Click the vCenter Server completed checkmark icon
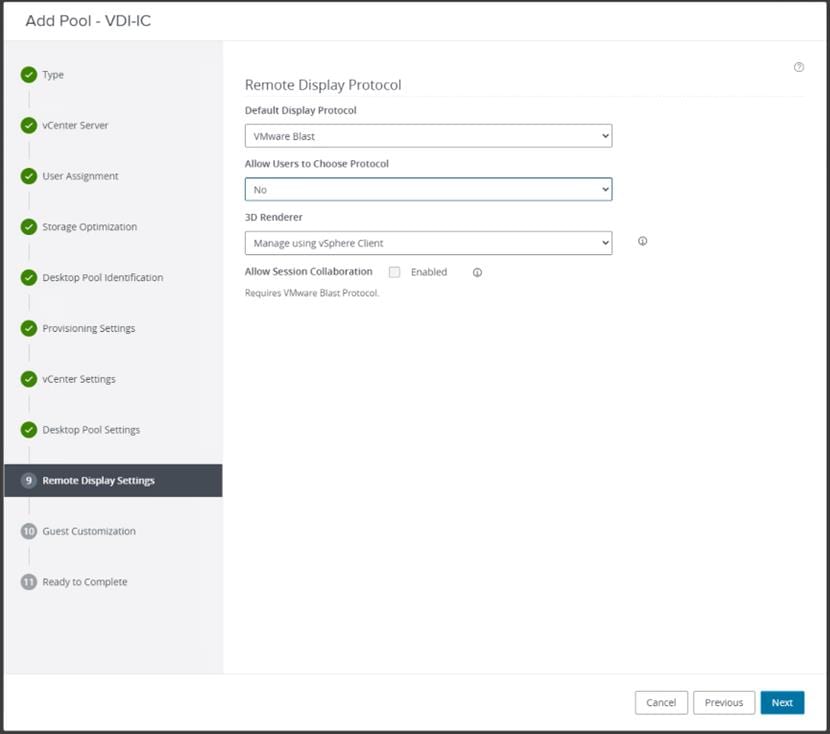The image size is (830, 734). (x=29, y=126)
